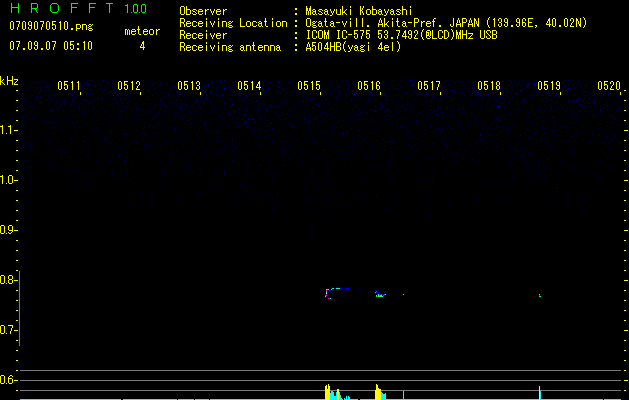Click time marker 0511
Viewport: 629px width, 400px height.
(69, 86)
